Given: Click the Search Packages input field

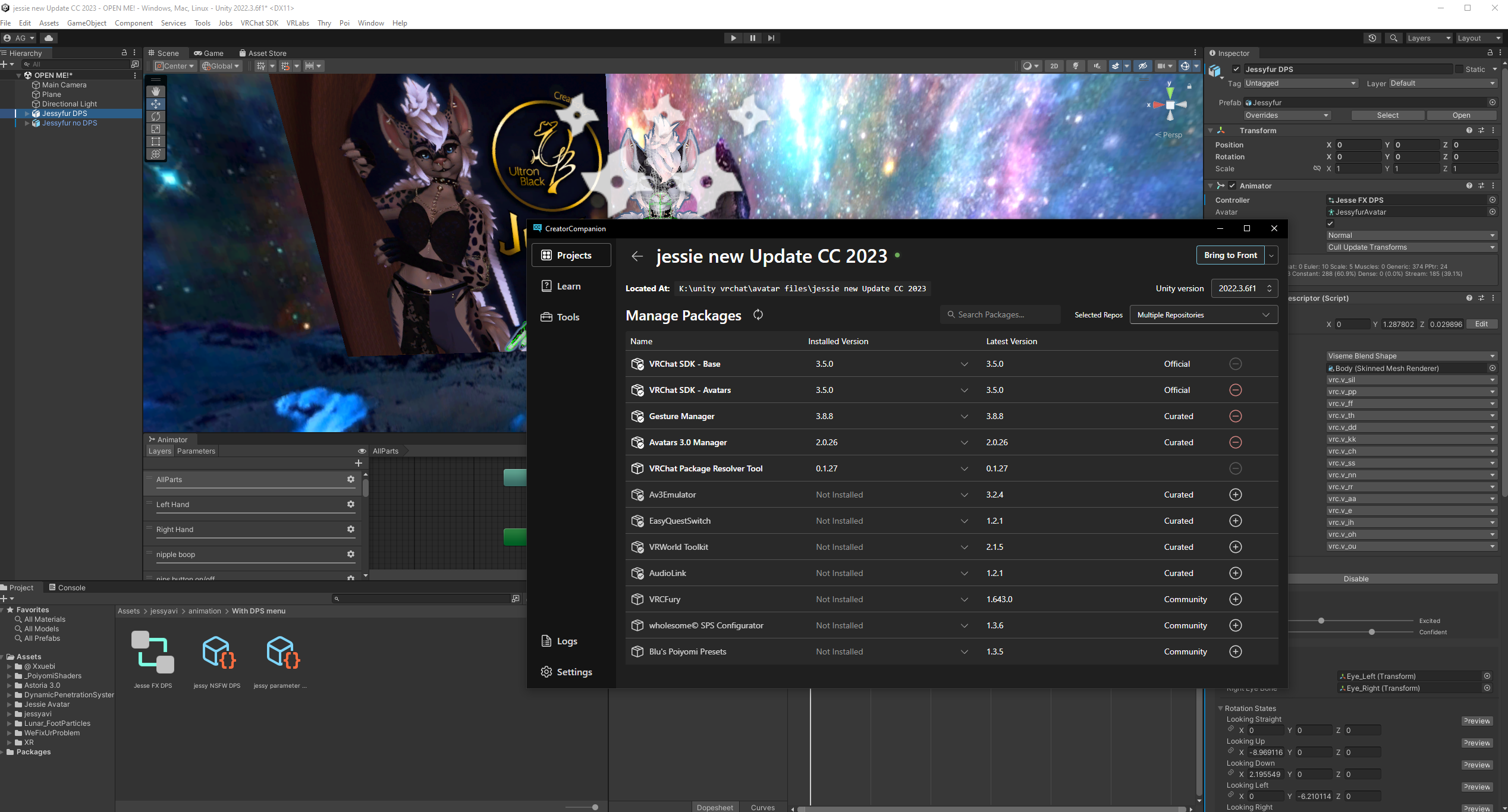Looking at the screenshot, I should tap(1001, 314).
